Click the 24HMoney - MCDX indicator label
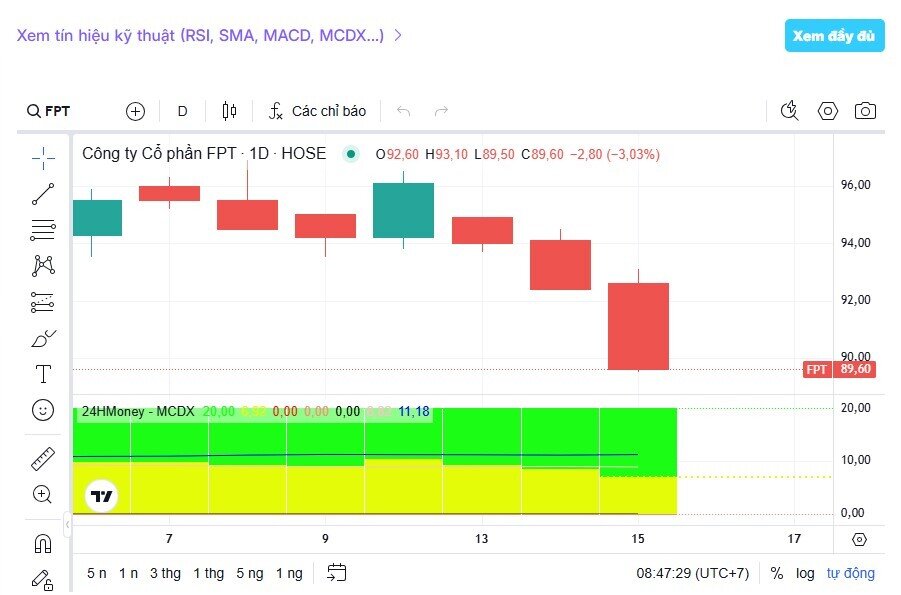The width and height of the screenshot is (901, 595). coord(138,412)
